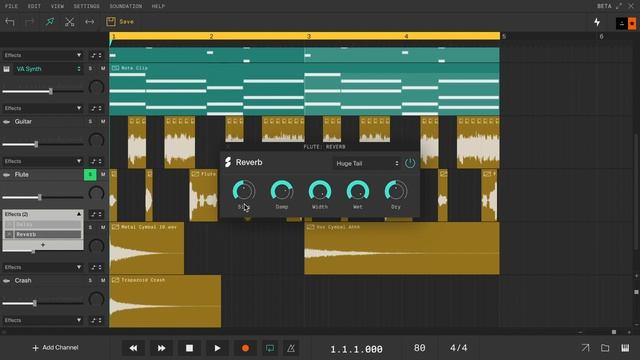Screen dimensions: 640x360
Task: Open the EDIT menu
Action: pos(34,6)
